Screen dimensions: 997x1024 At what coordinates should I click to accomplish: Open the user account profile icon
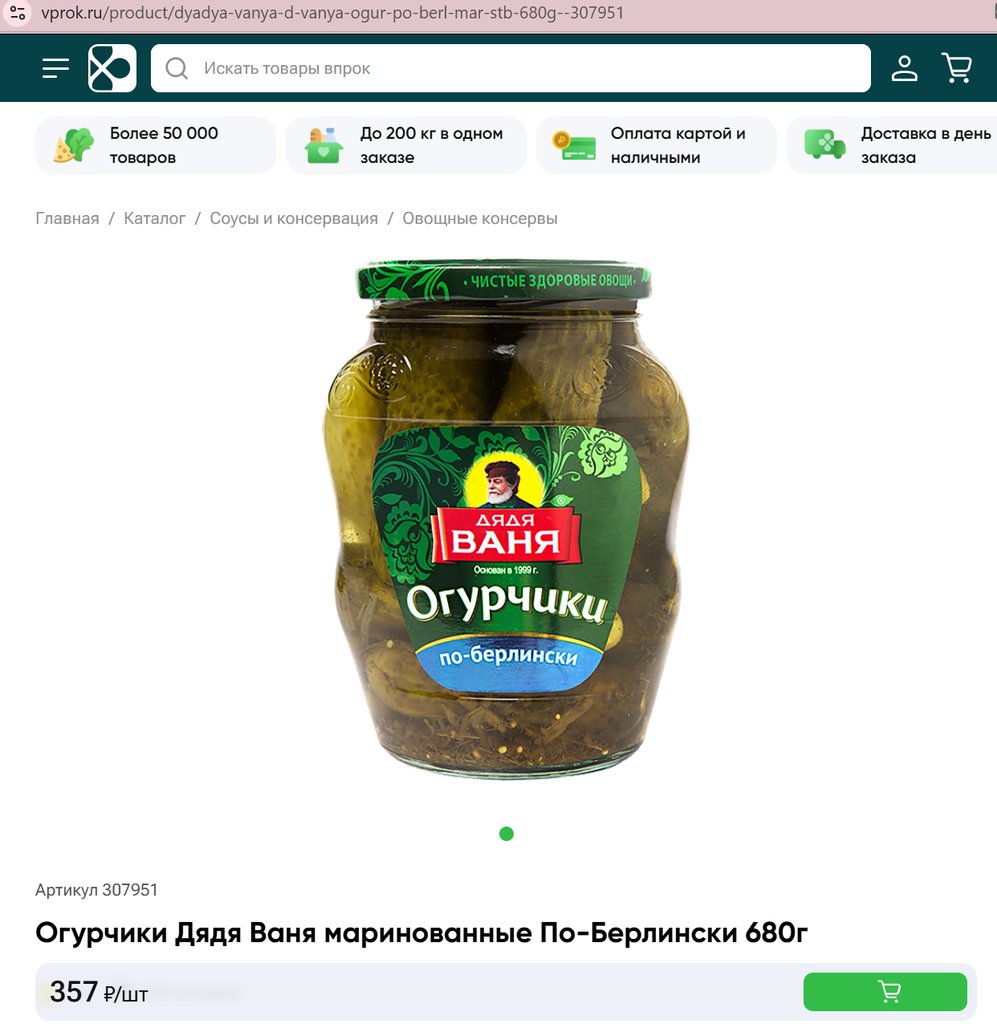coord(904,68)
